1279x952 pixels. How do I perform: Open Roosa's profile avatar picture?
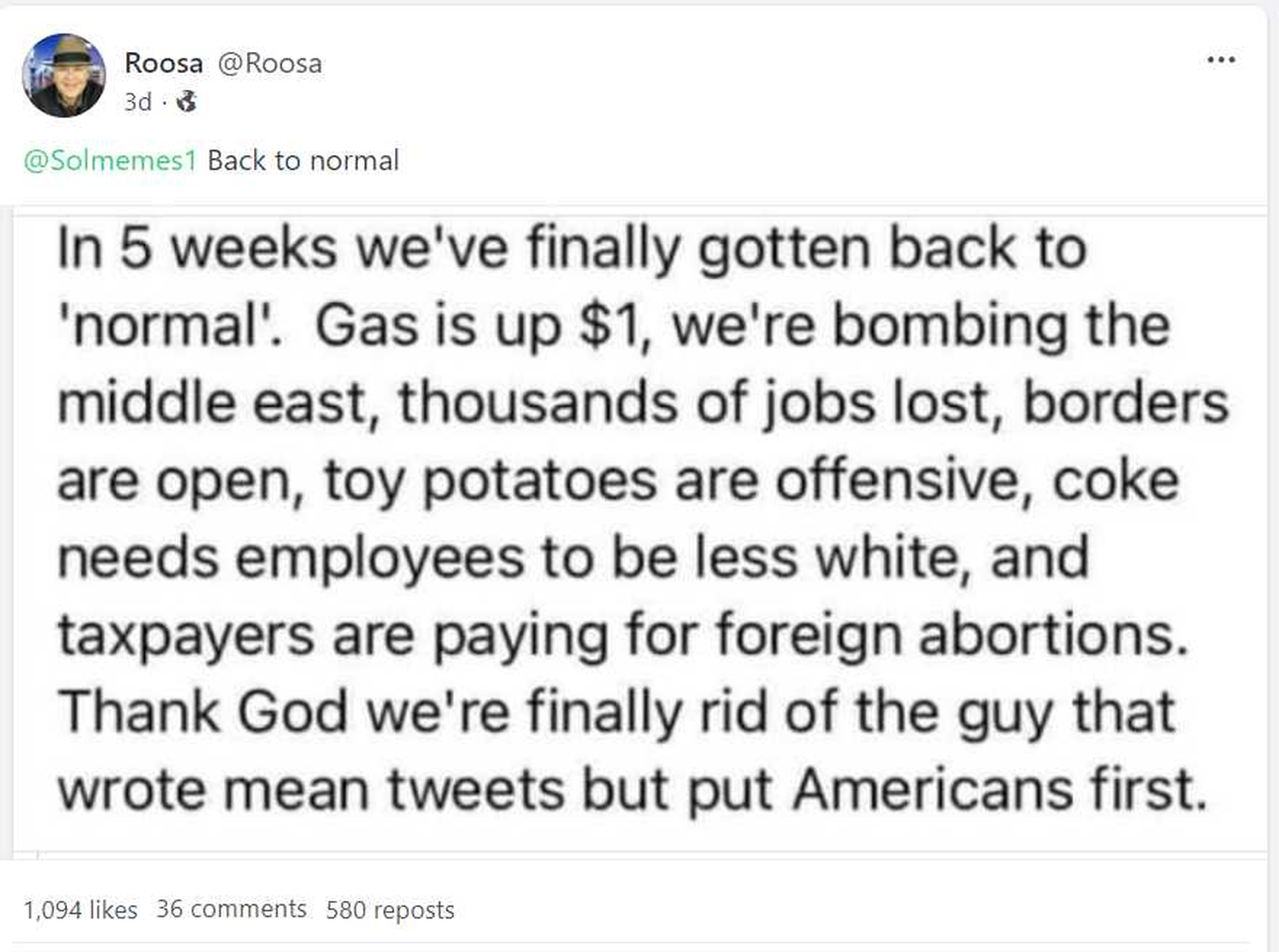[63, 76]
